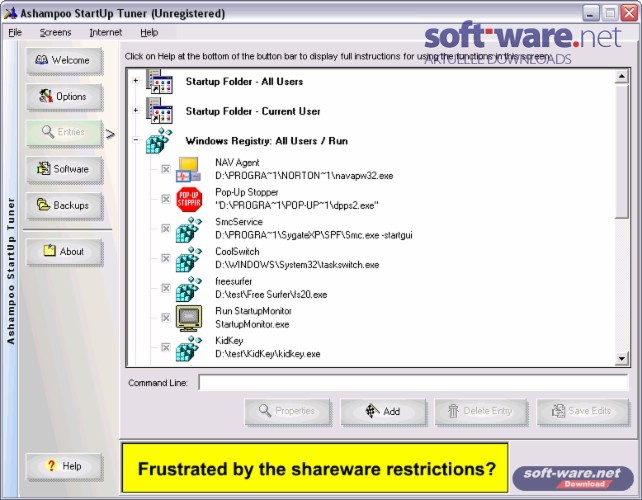Click the Startup Folder - All Users icon

159,81
